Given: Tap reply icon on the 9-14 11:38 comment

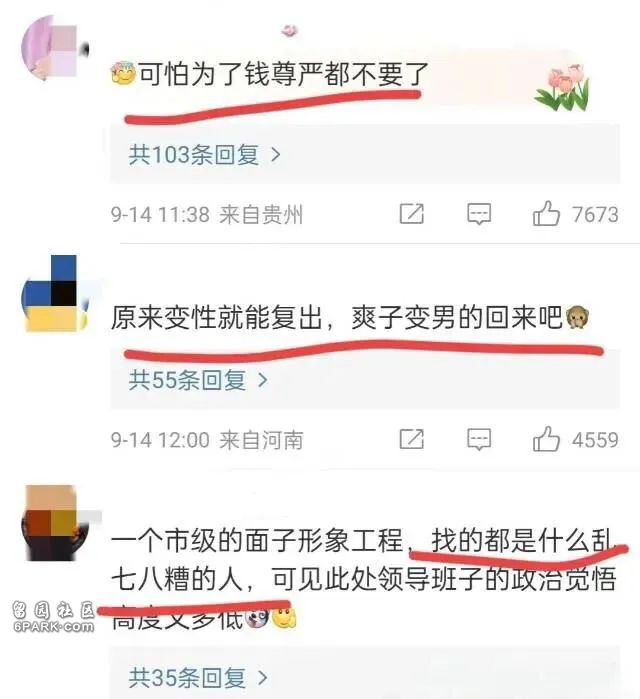Looking at the screenshot, I should click(479, 214).
